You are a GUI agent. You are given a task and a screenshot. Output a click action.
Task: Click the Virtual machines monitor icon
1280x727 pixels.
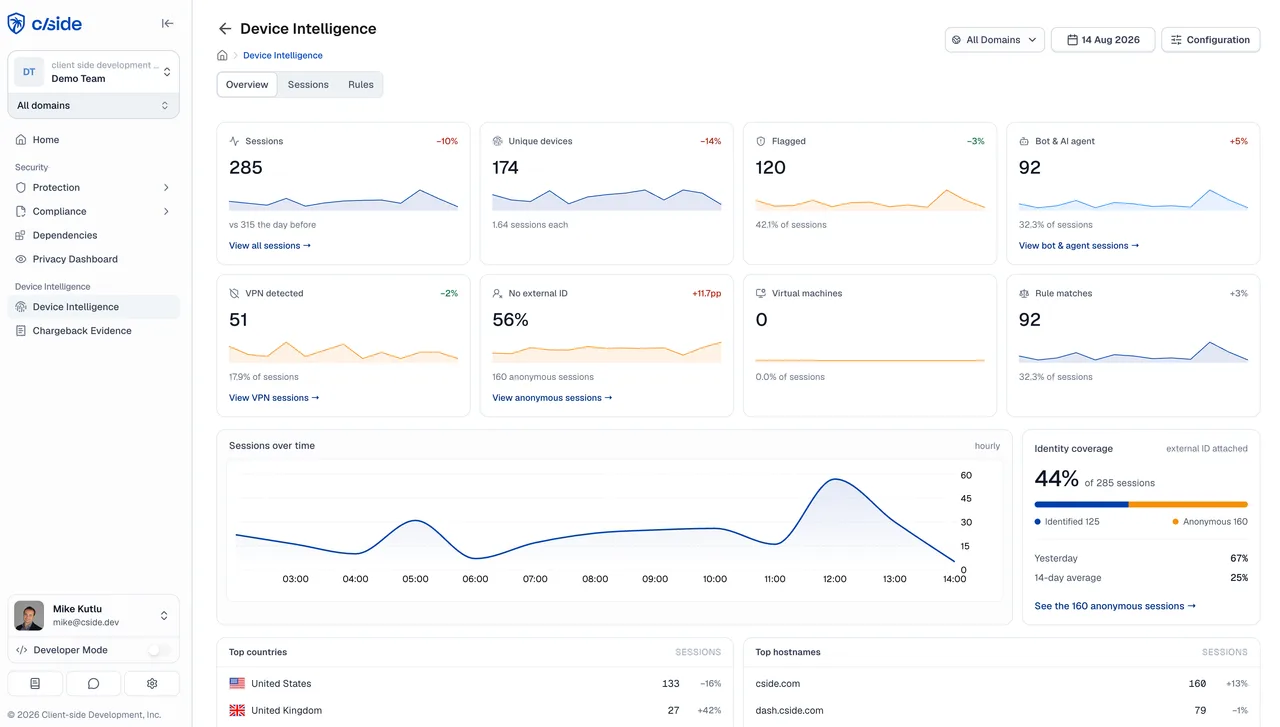click(x=761, y=294)
